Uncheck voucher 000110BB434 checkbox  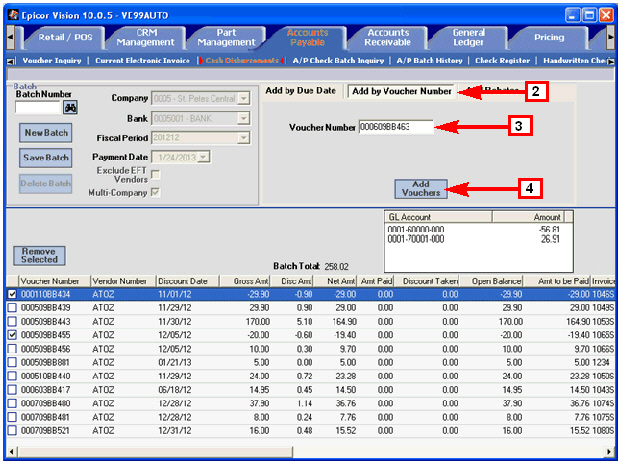click(12, 294)
